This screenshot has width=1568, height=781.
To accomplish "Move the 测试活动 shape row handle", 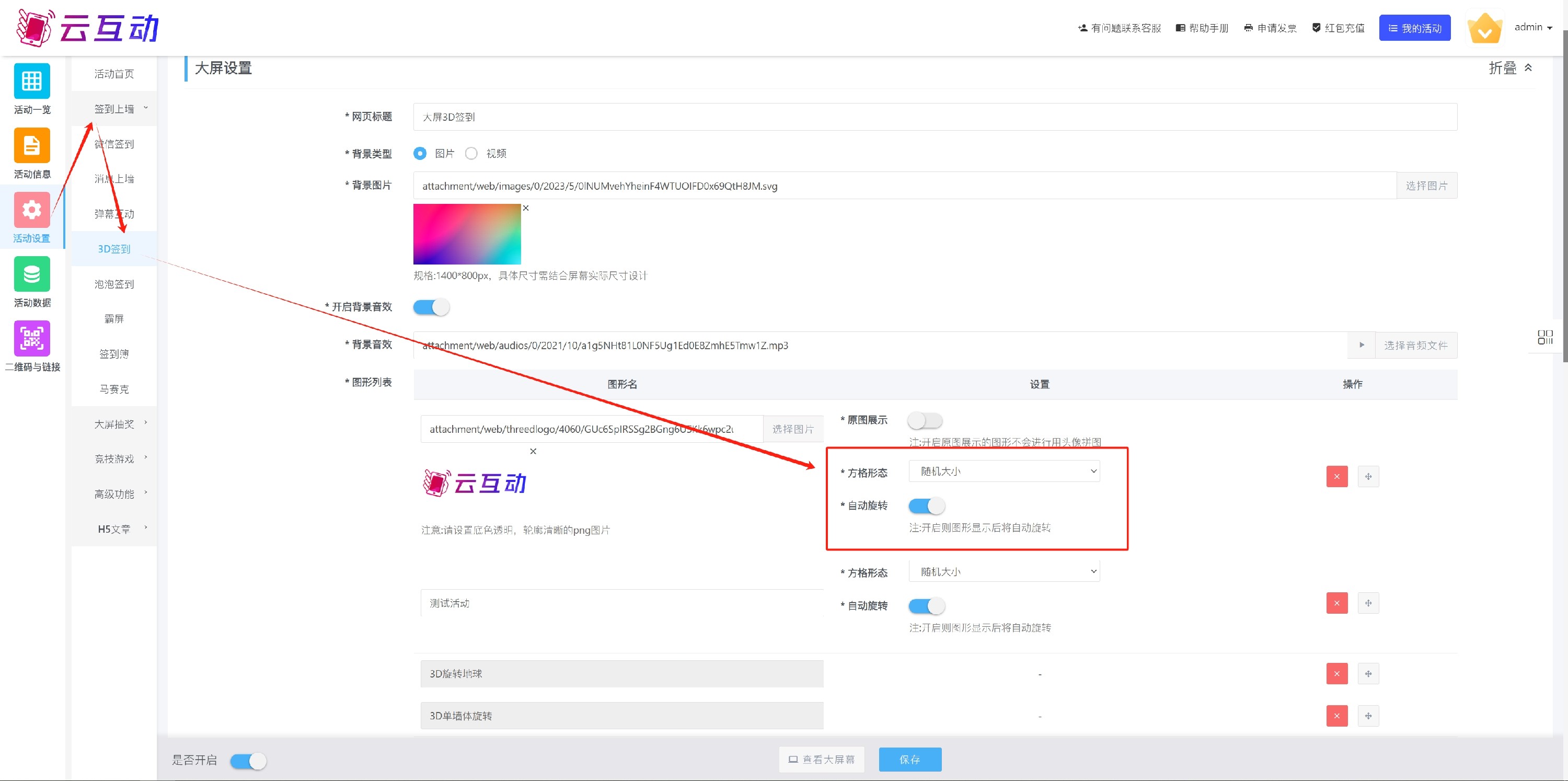I will pos(1368,603).
